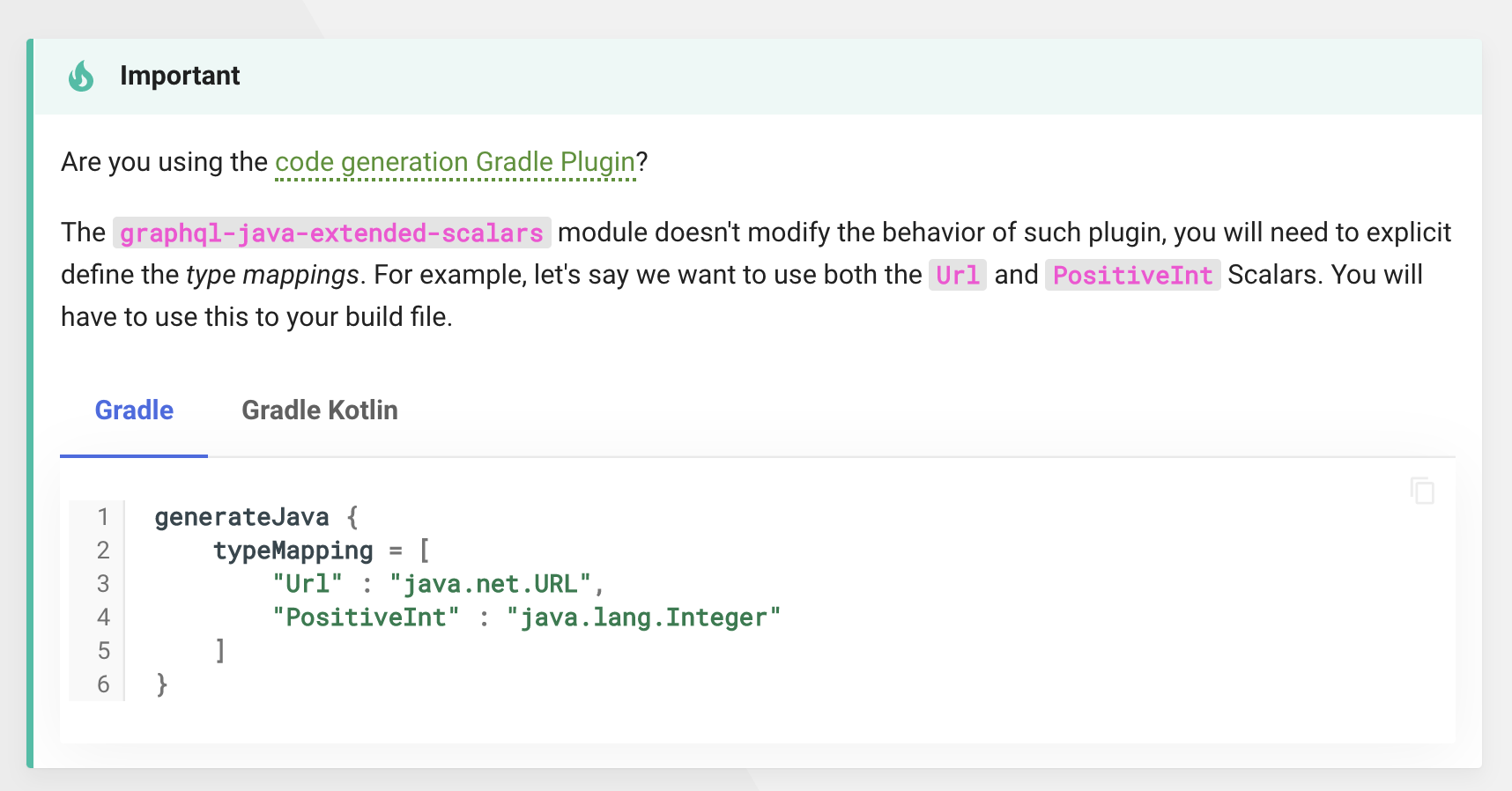Viewport: 1512px width, 791px height.
Task: Click line number 4 in code gutter
Action: pos(103,617)
